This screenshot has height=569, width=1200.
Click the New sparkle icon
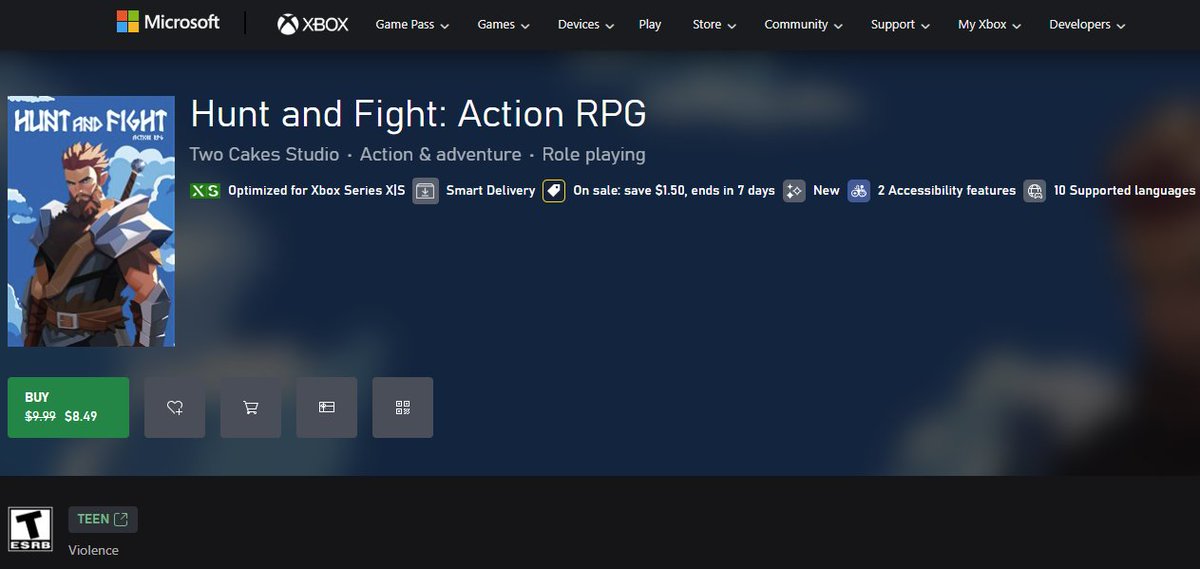click(794, 190)
